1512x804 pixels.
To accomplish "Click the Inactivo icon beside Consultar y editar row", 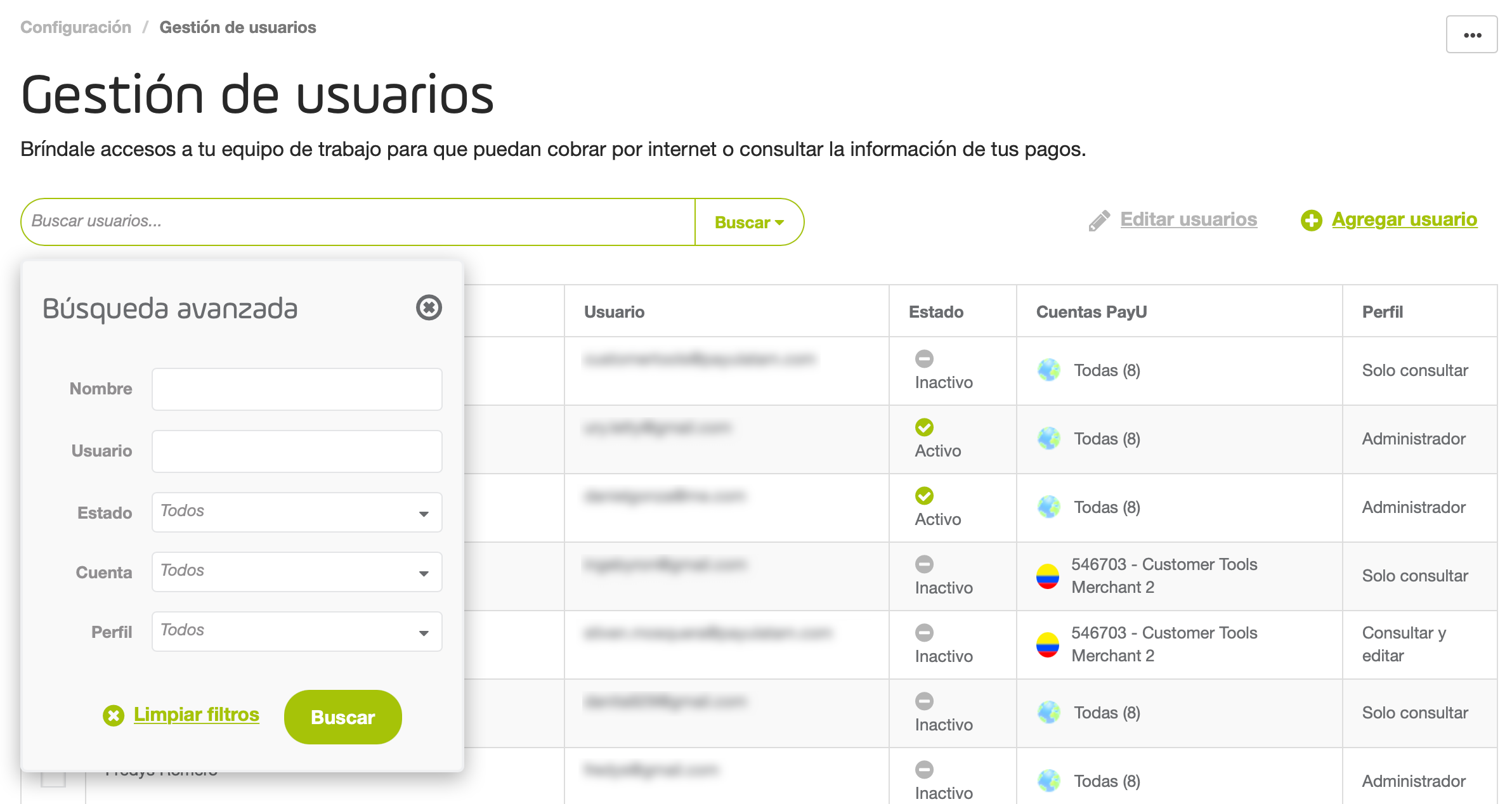I will click(924, 633).
